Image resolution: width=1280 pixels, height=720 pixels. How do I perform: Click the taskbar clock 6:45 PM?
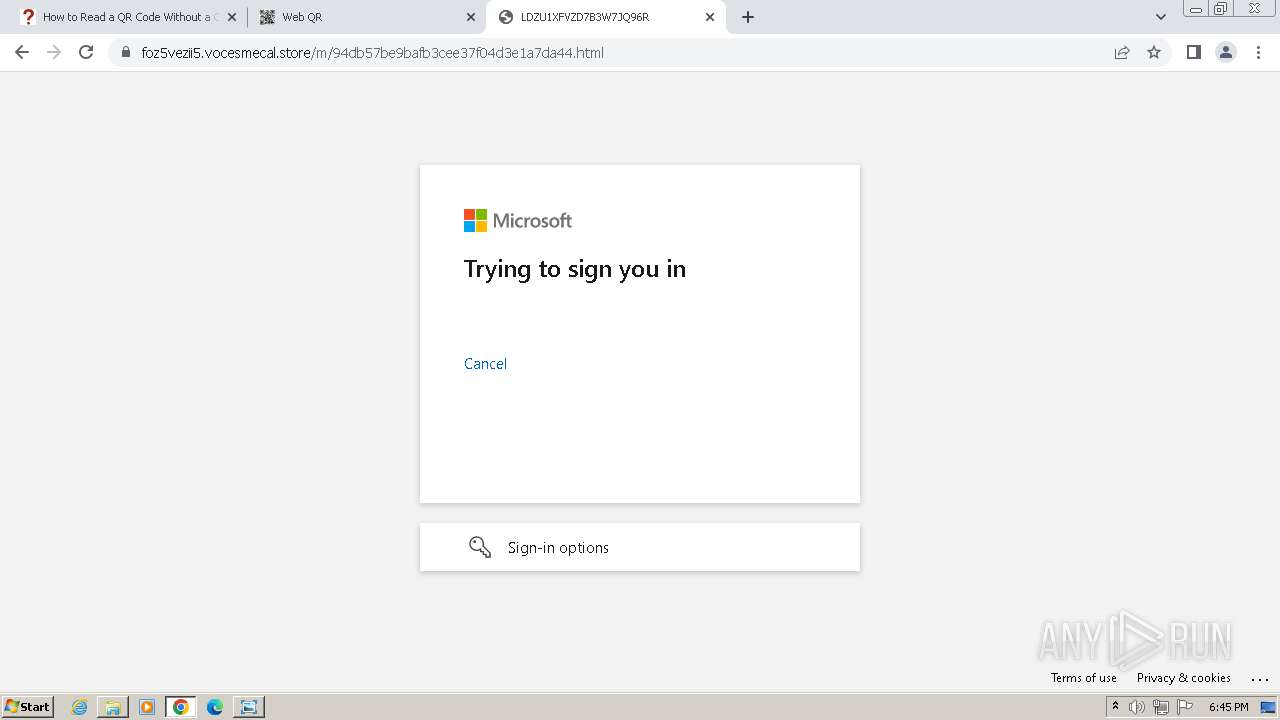pos(1228,707)
